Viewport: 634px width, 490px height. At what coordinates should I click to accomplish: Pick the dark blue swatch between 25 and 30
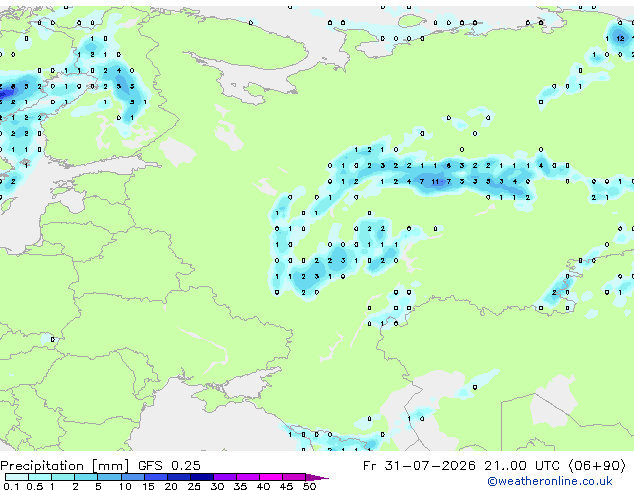(202, 477)
